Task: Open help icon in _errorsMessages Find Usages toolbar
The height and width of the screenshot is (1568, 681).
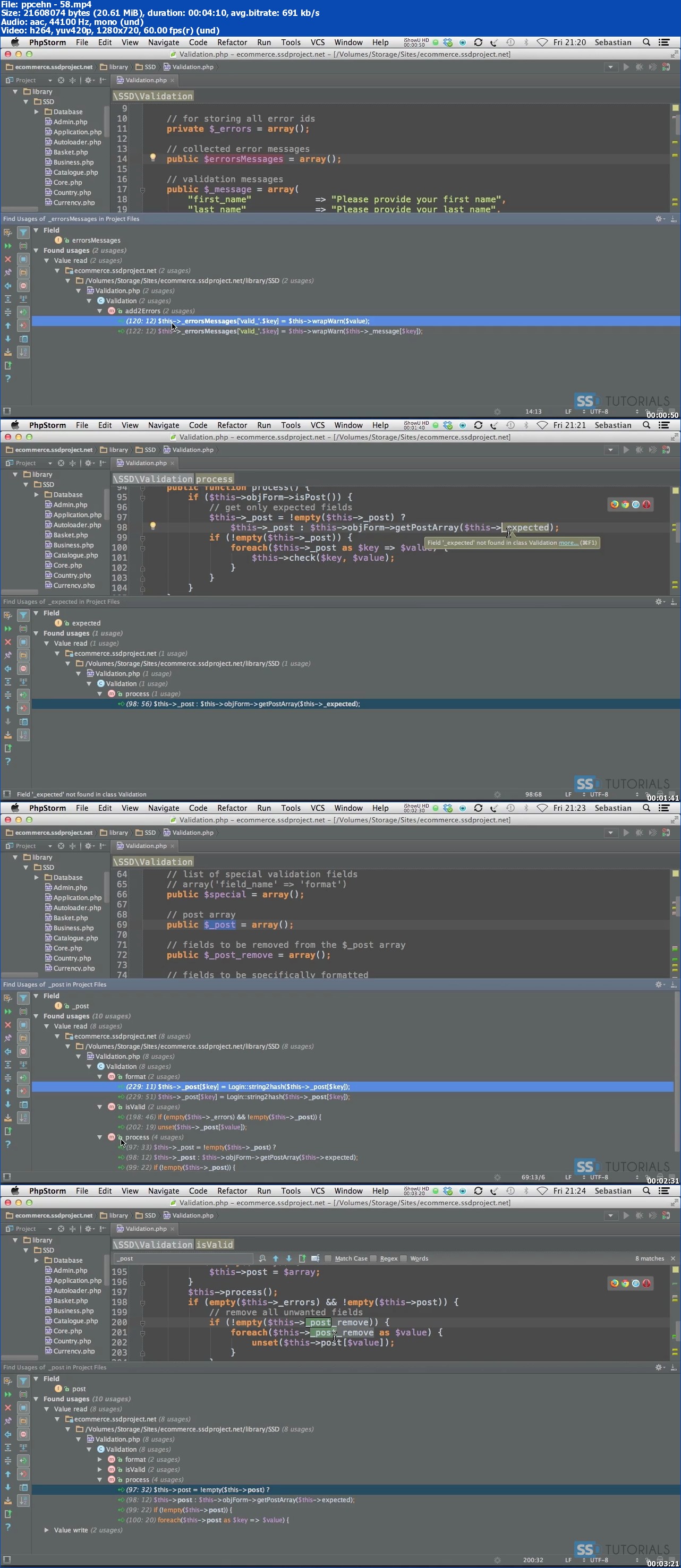Action: [x=8, y=379]
